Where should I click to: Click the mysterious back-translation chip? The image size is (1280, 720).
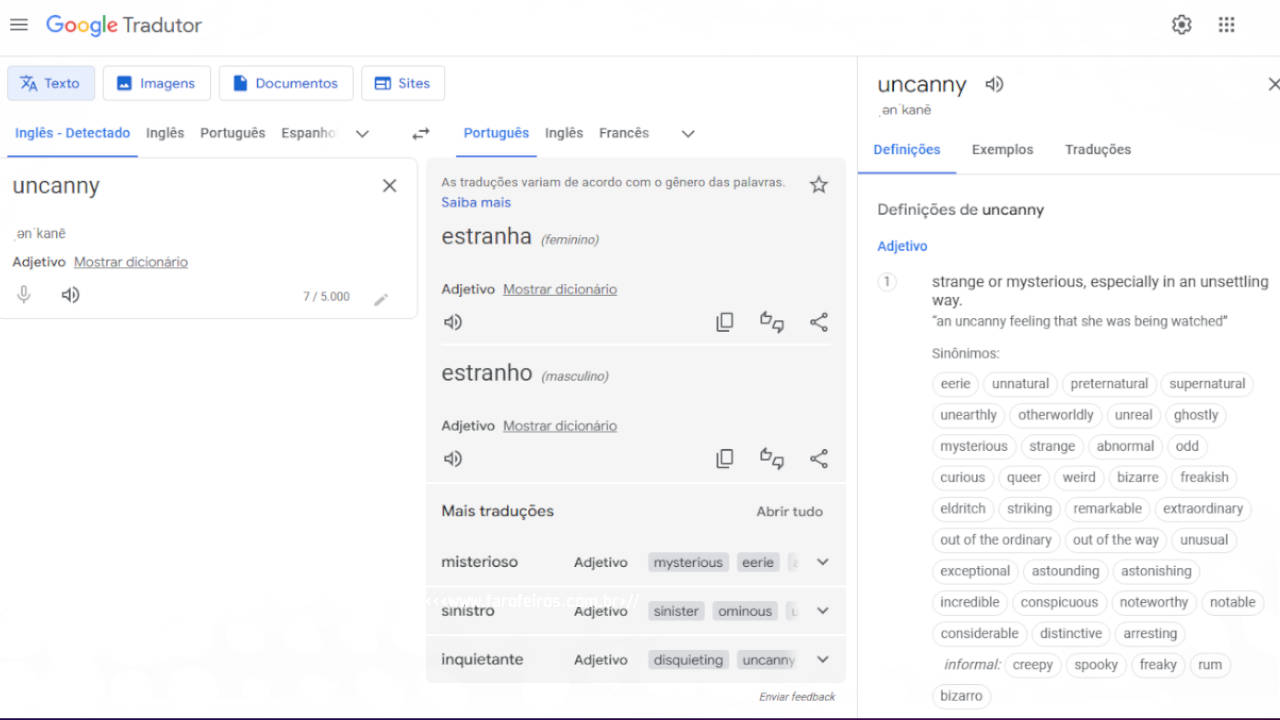tap(688, 563)
